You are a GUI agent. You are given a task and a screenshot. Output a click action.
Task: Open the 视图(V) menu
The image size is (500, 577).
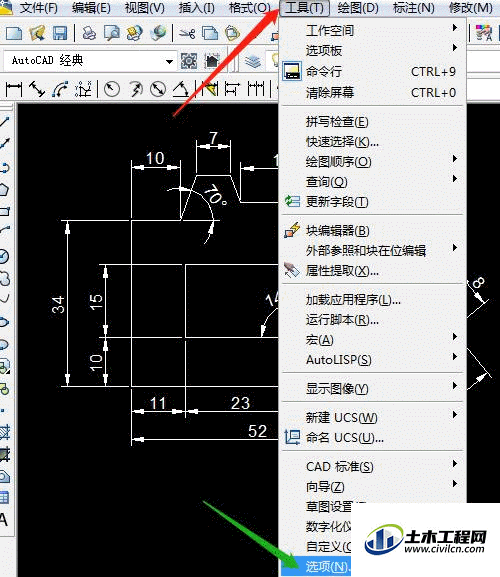pyautogui.click(x=145, y=8)
